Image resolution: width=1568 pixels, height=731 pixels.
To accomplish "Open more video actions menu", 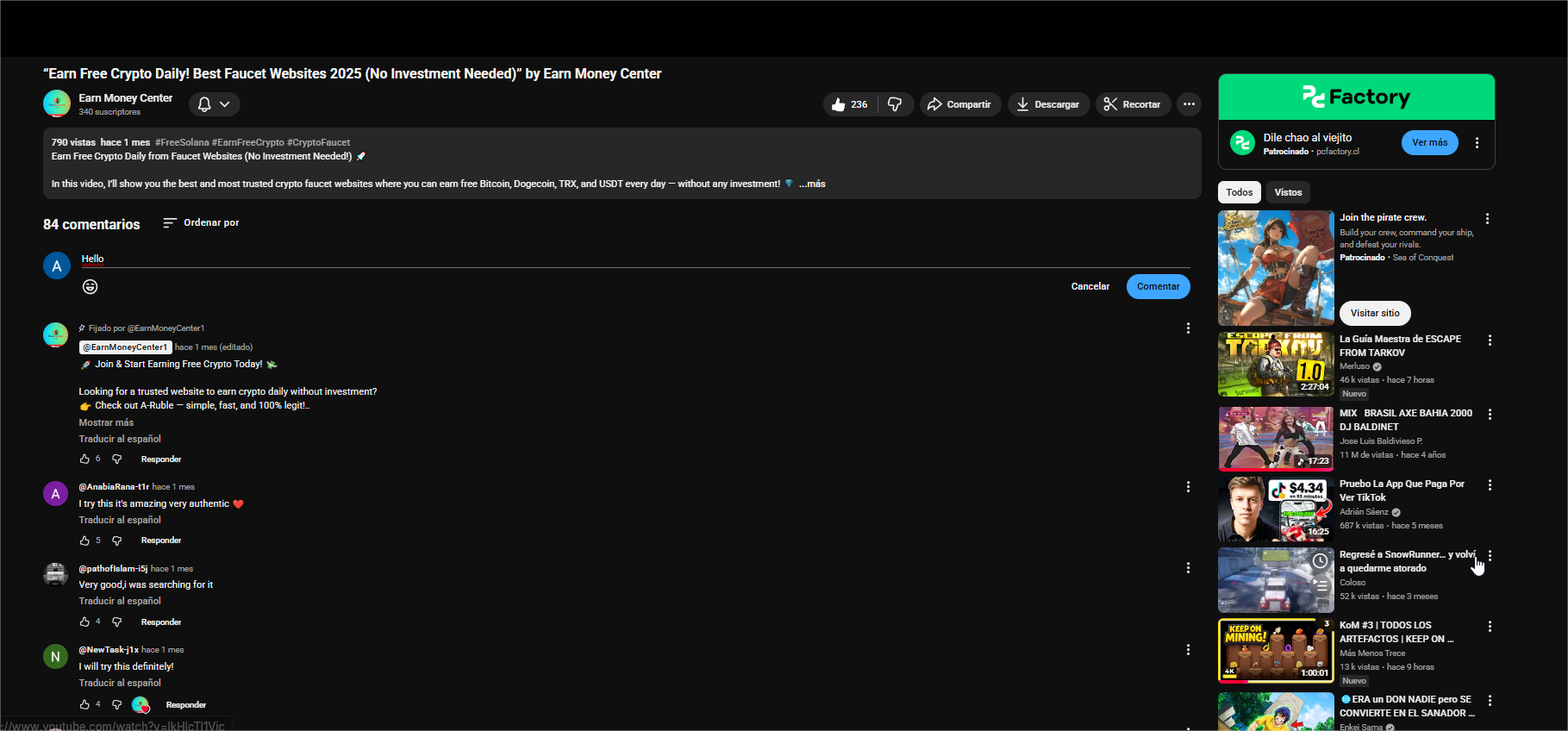I will tap(1189, 104).
